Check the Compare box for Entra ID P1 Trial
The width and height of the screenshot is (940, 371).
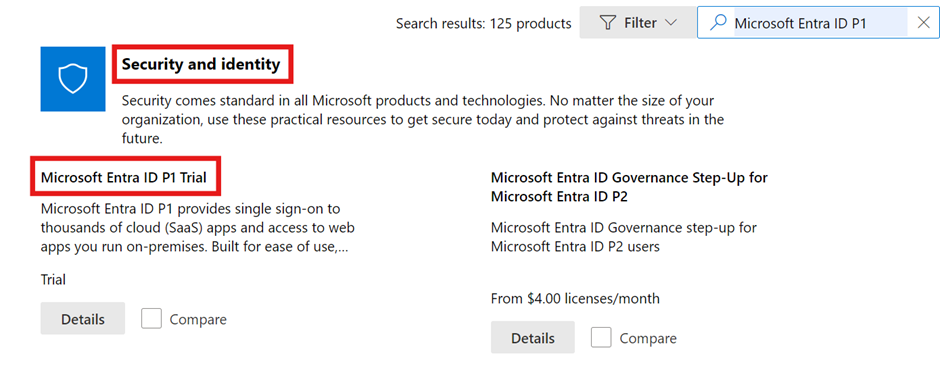tap(152, 319)
